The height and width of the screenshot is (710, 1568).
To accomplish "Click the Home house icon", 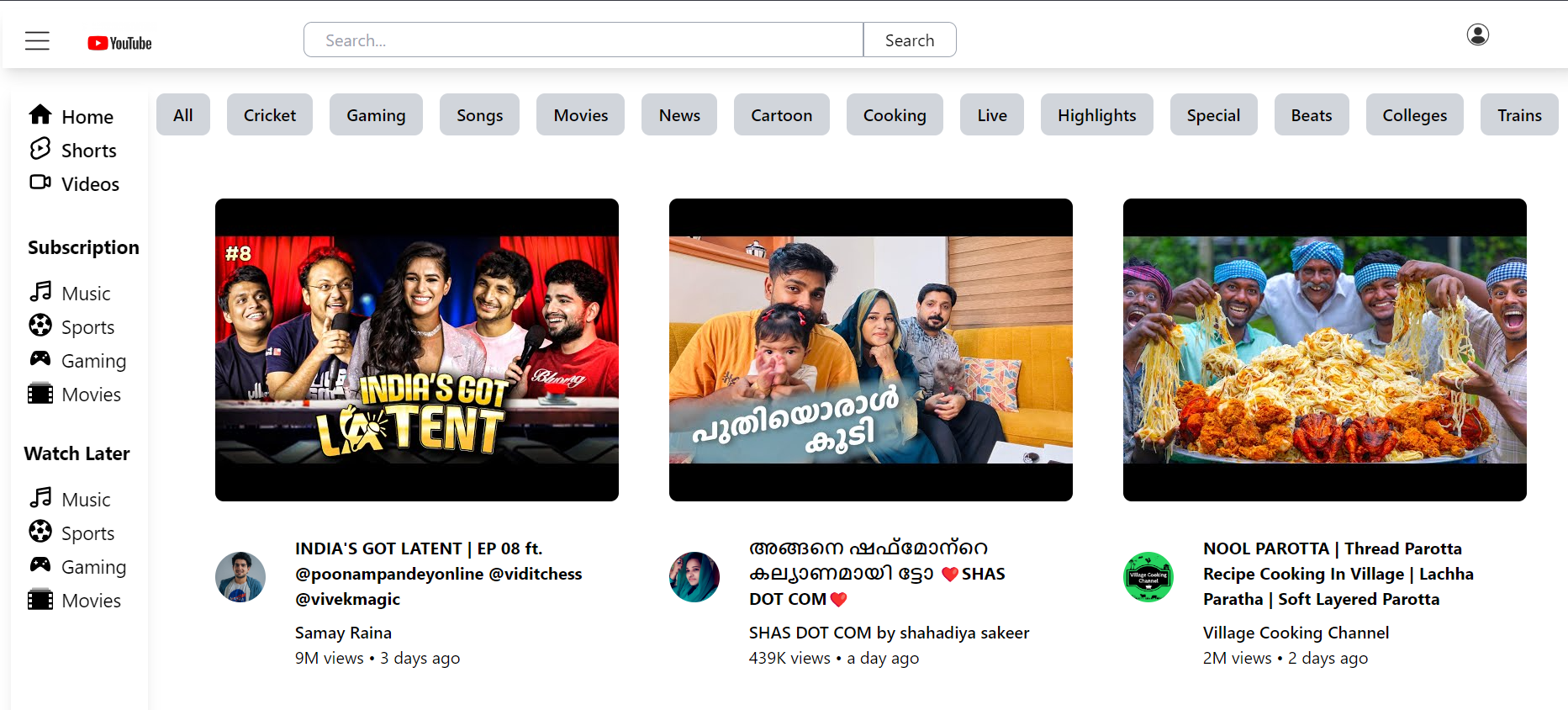I will pos(40,114).
